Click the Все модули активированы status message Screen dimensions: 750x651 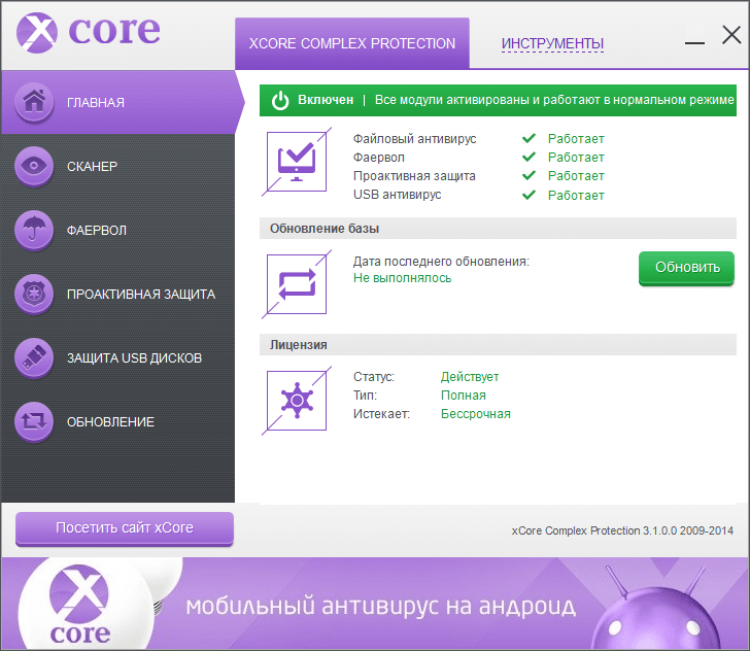[x=554, y=99]
